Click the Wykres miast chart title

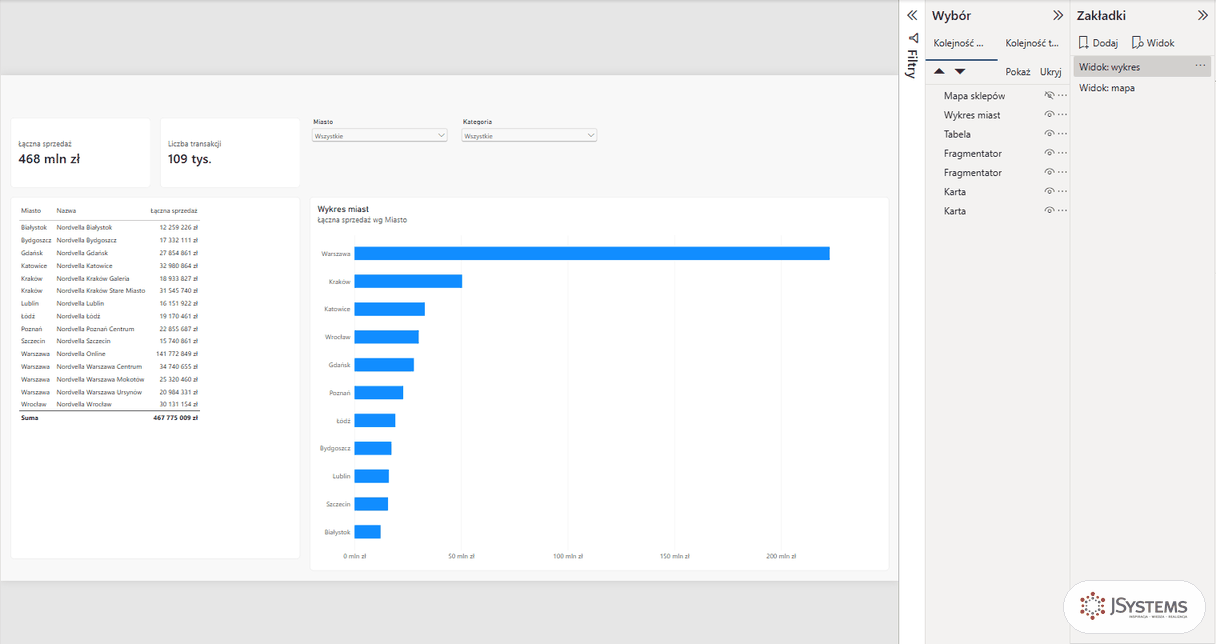click(x=343, y=209)
